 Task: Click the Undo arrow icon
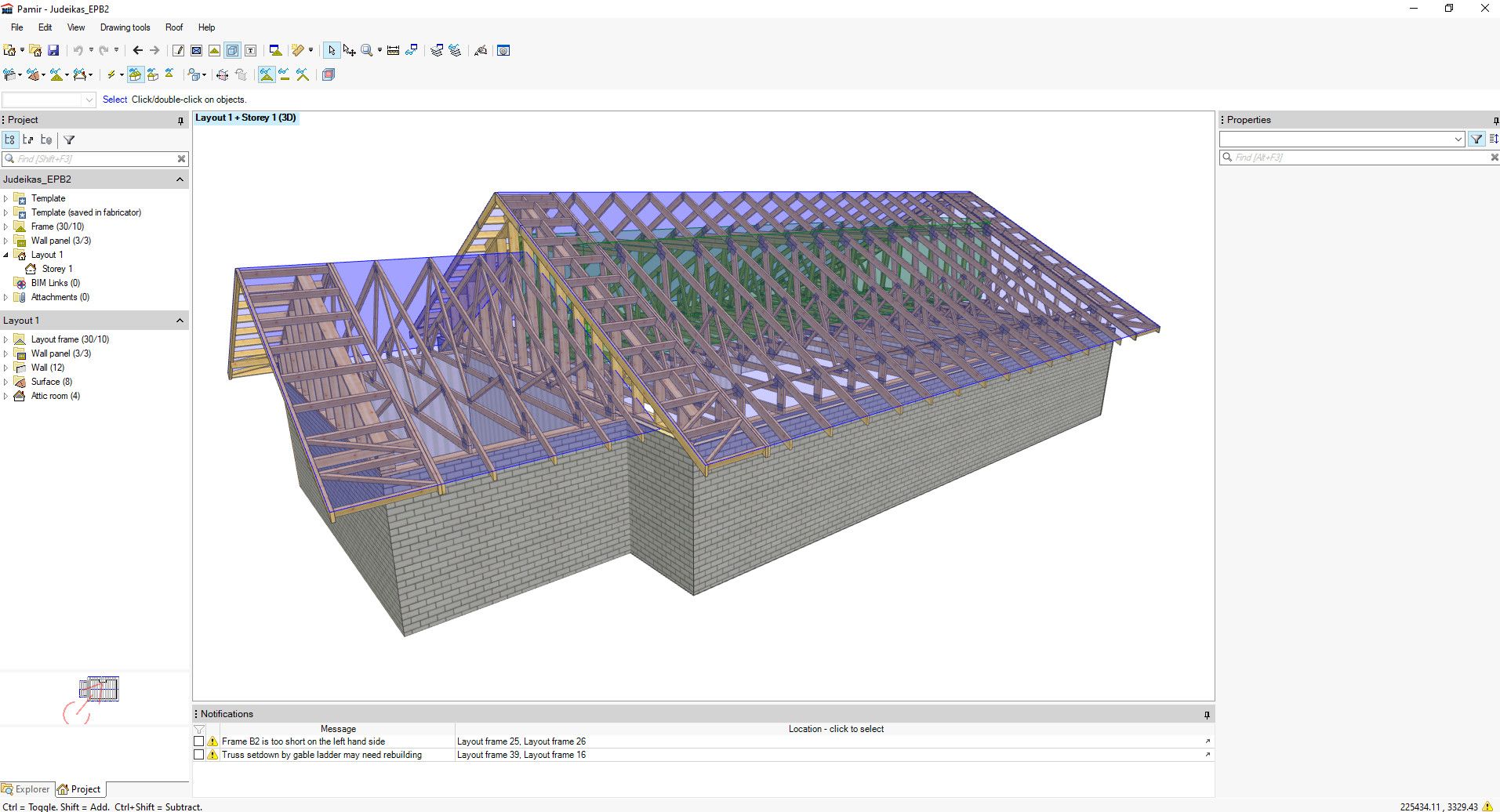click(x=78, y=50)
